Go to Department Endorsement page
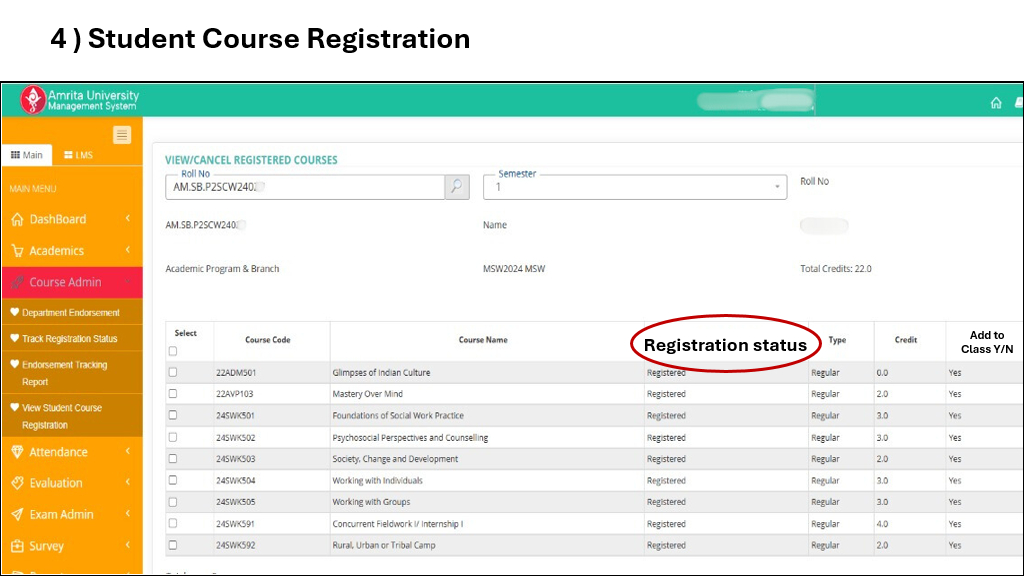Viewport: 1024px width, 576px height. pyautogui.click(x=70, y=313)
